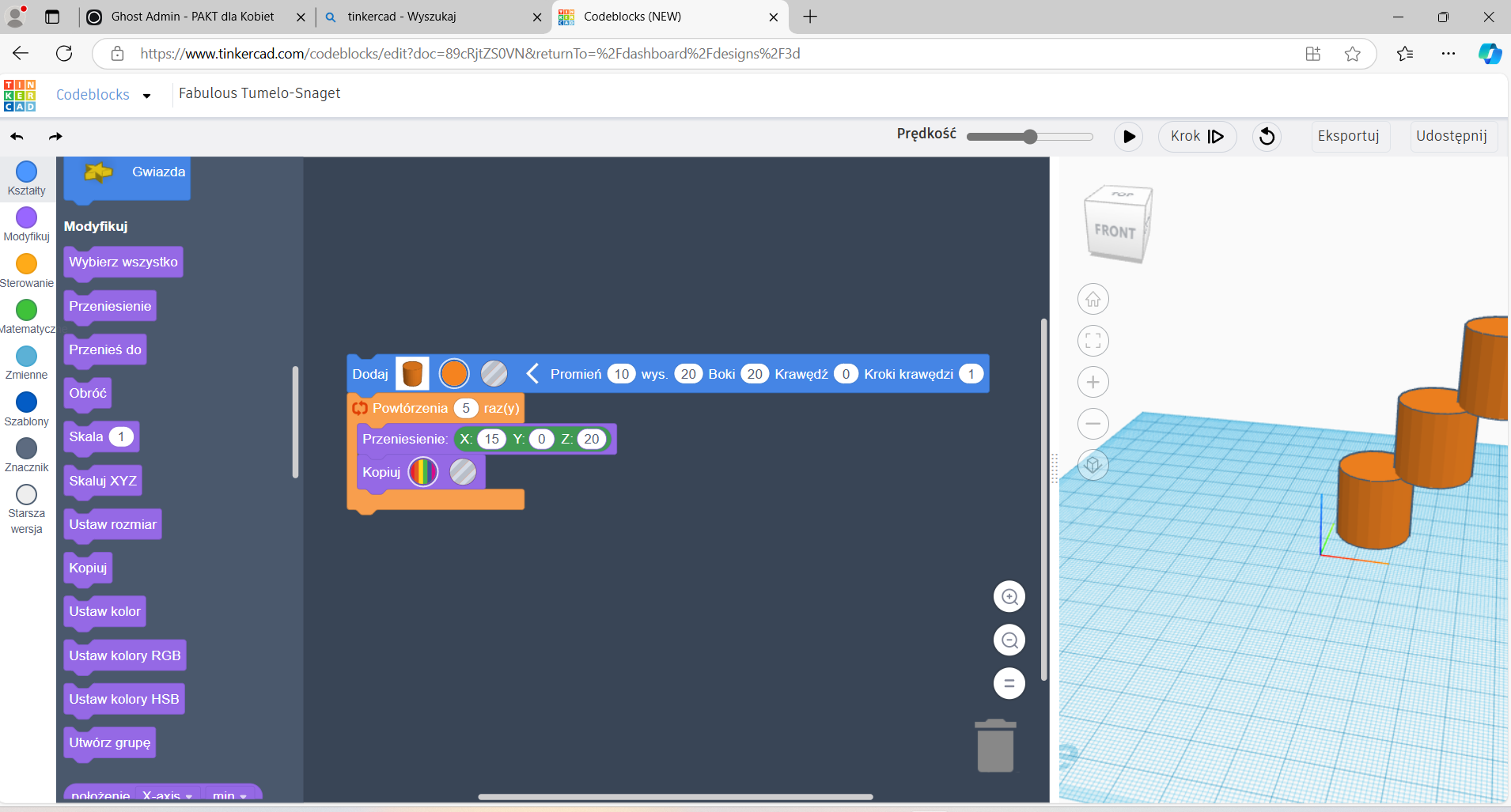The width and height of the screenshot is (1511, 812).
Task: Add page to favorites star
Action: [x=1353, y=54]
